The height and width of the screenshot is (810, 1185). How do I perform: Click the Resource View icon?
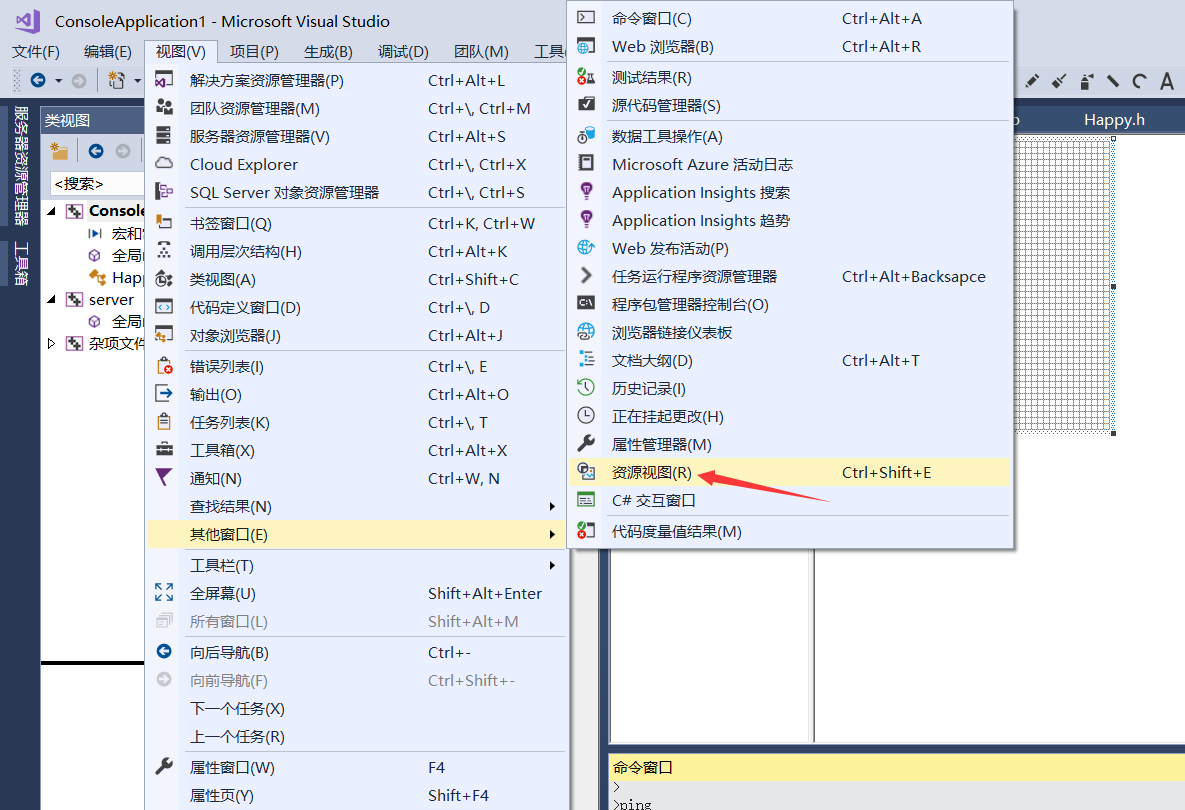tap(586, 471)
